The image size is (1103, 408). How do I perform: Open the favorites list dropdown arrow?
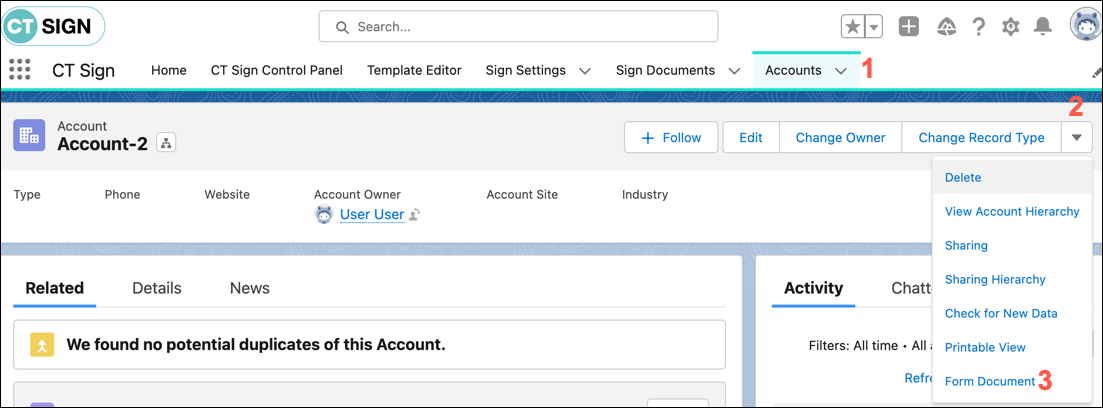[873, 27]
